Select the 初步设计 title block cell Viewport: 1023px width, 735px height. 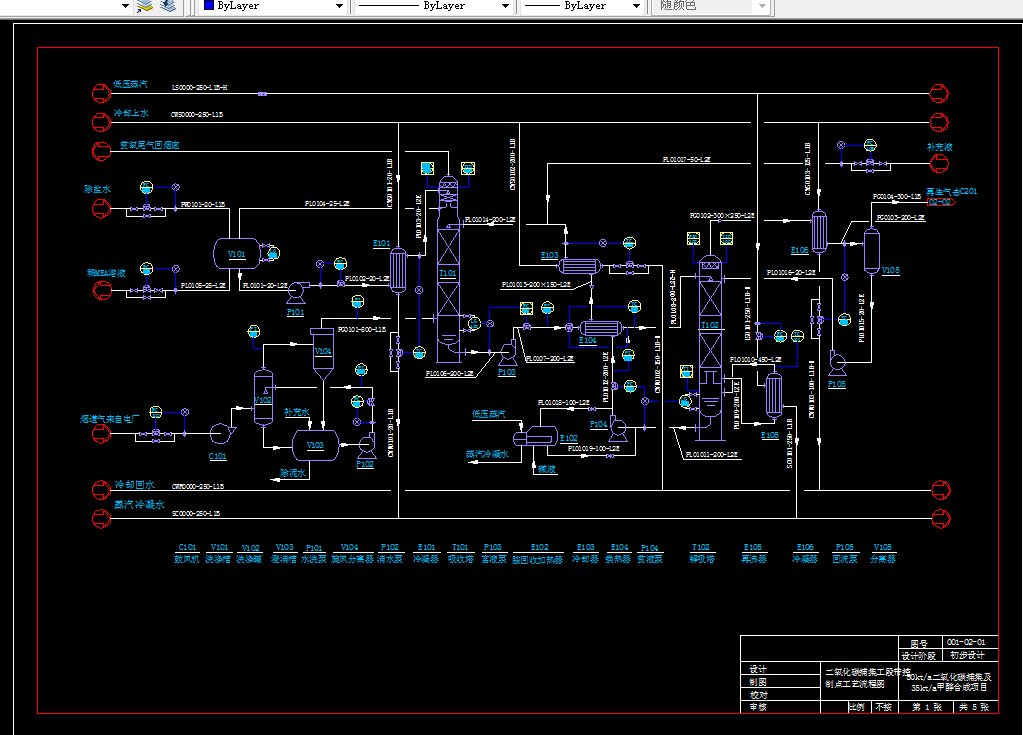[x=967, y=655]
